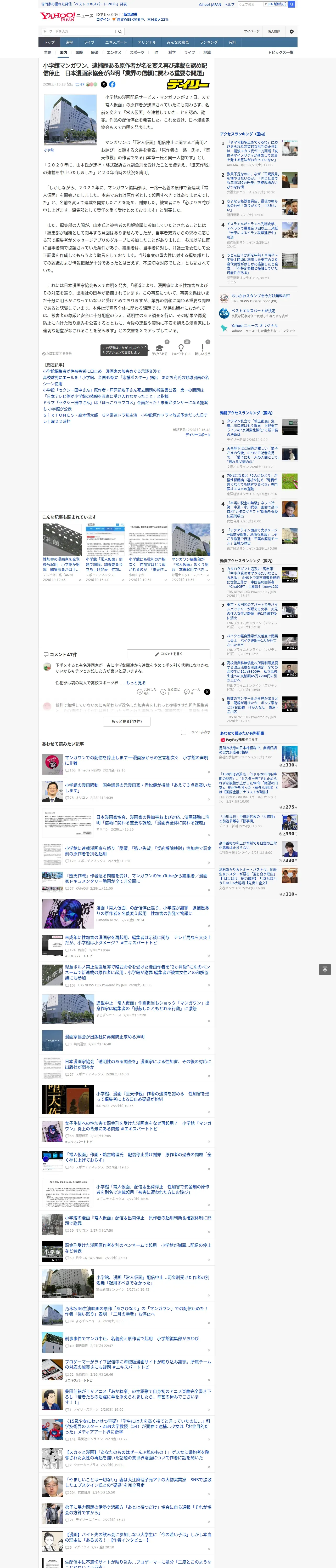Open マイページ link

tap(251, 31)
